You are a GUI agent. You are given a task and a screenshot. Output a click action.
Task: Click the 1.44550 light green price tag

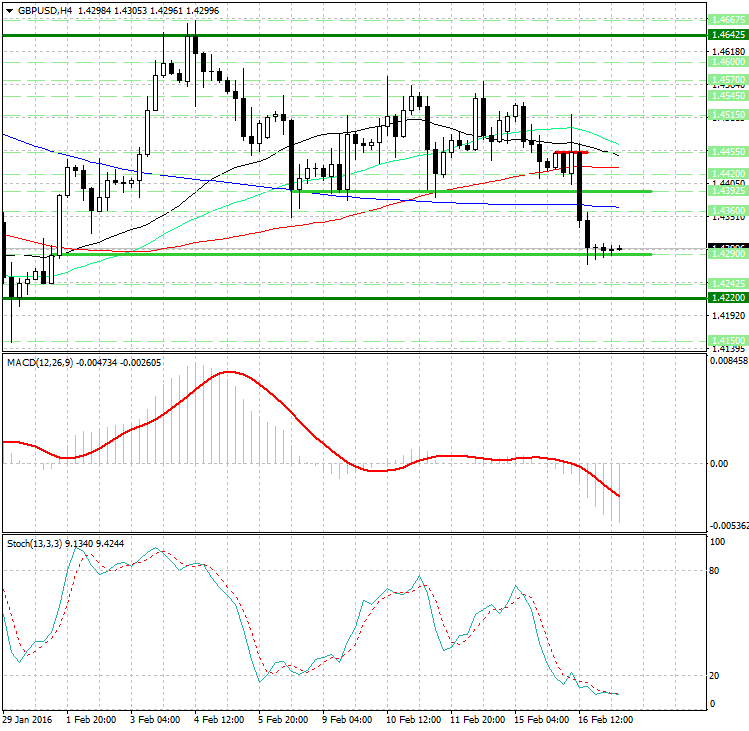click(727, 152)
